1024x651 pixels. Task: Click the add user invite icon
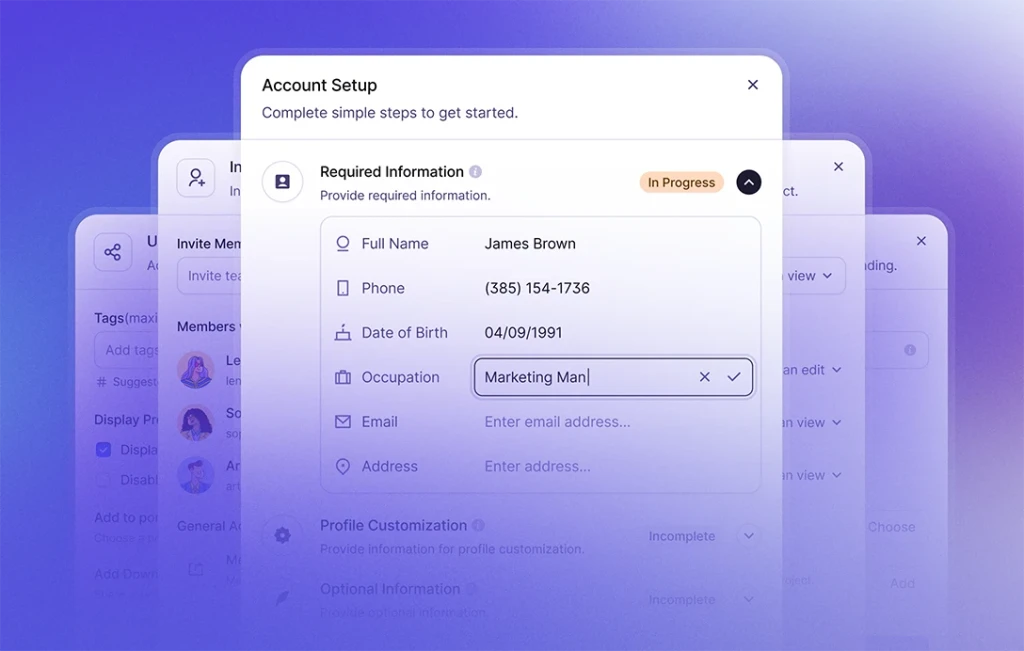196,178
